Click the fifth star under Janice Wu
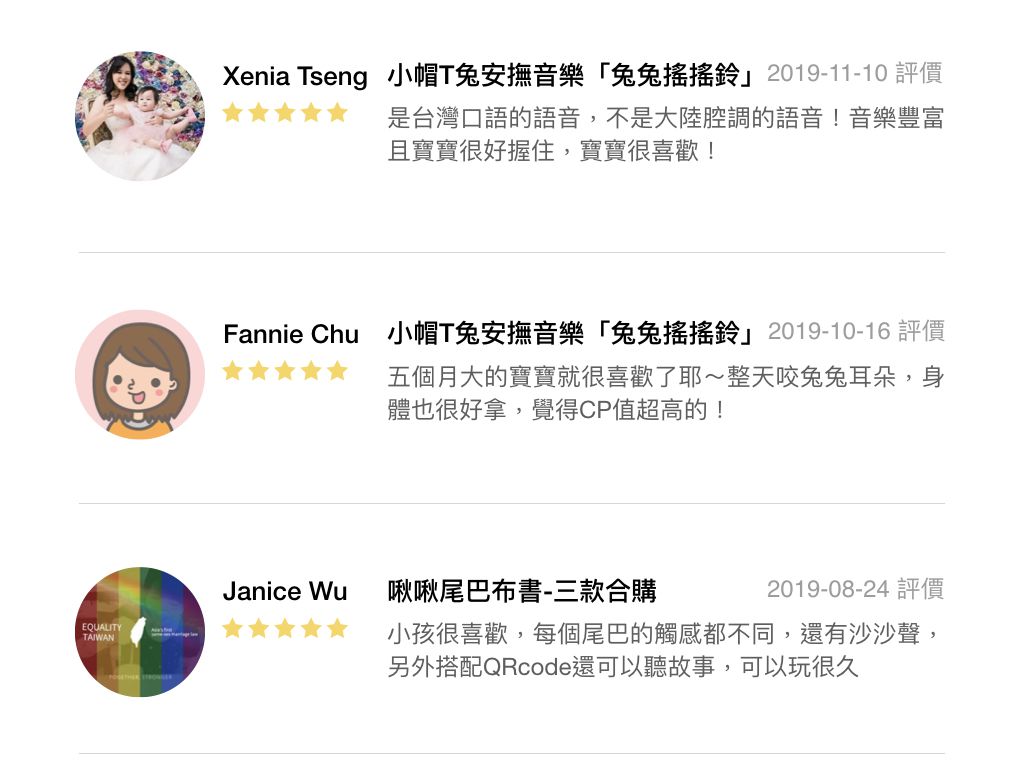The image size is (1024, 768). tap(337, 628)
